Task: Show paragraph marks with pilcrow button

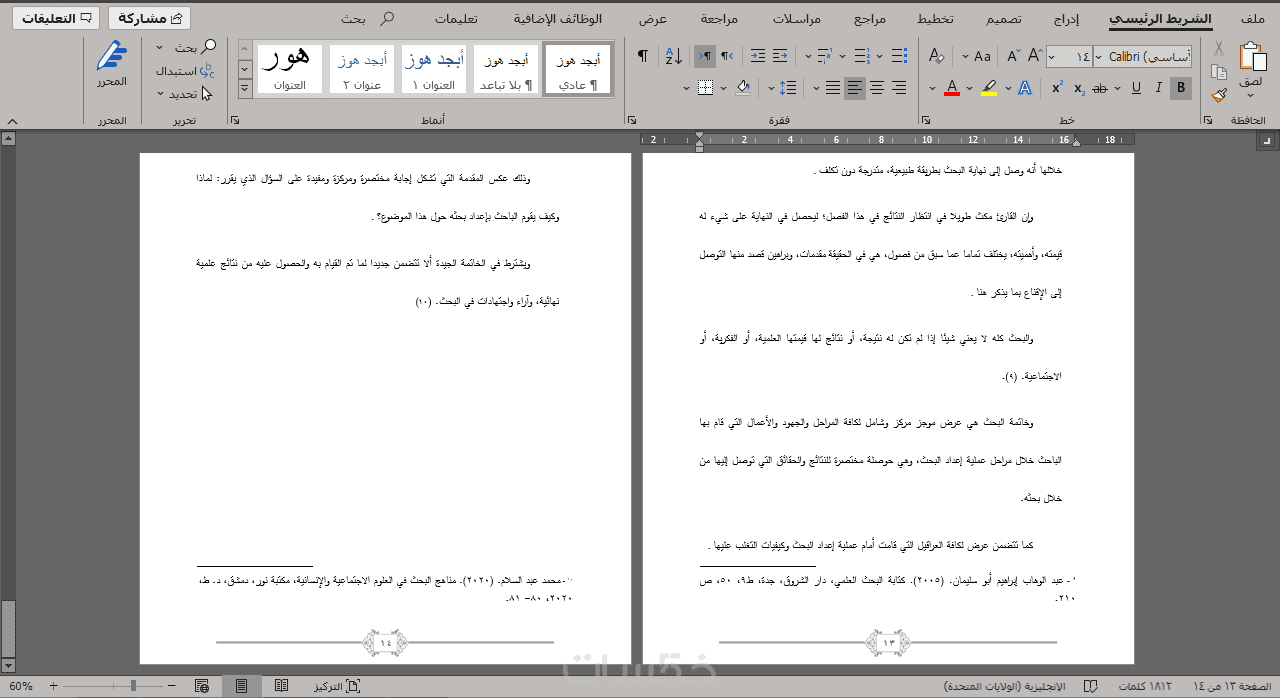Action: coord(642,56)
